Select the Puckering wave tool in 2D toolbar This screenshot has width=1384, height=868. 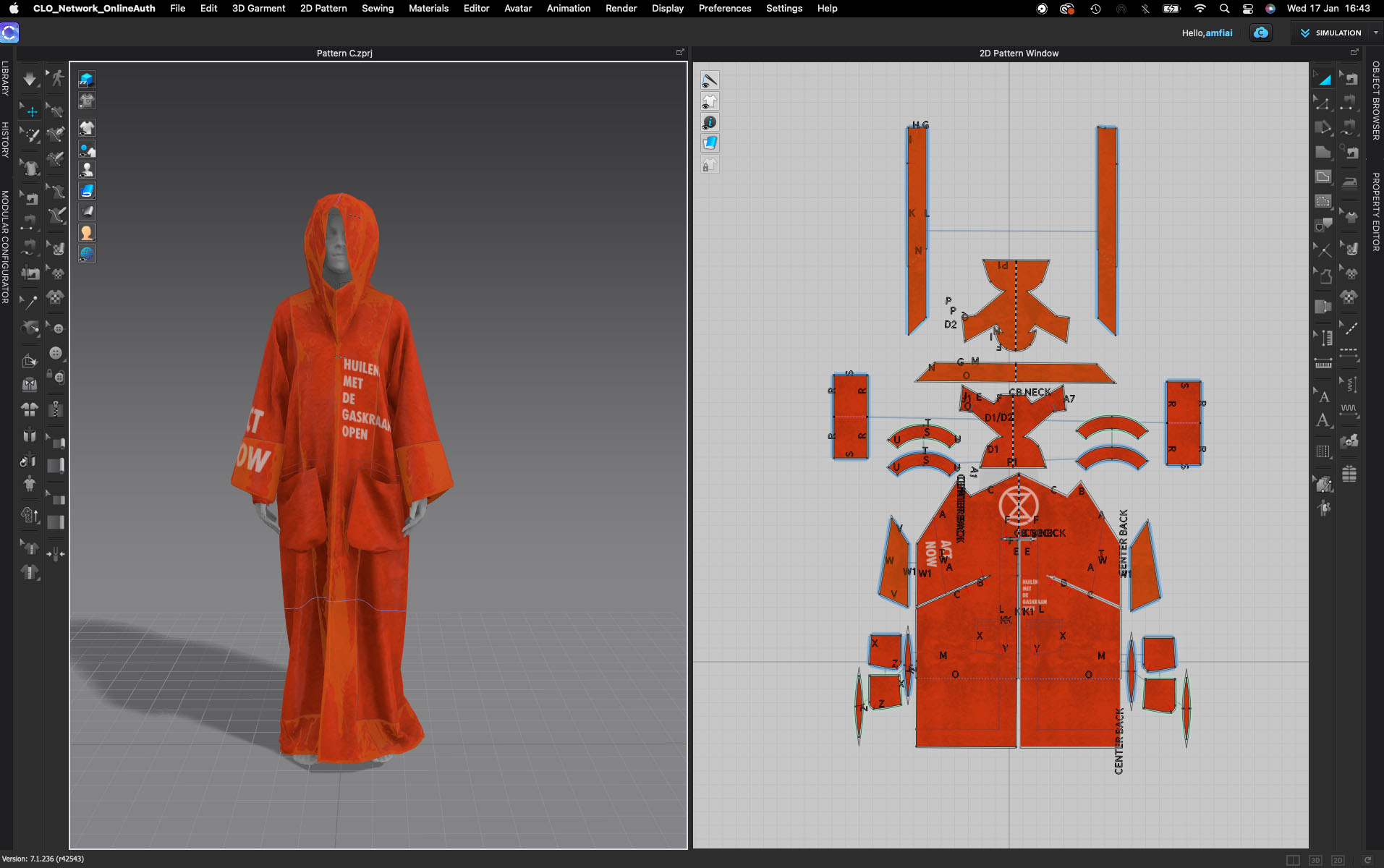click(1349, 410)
